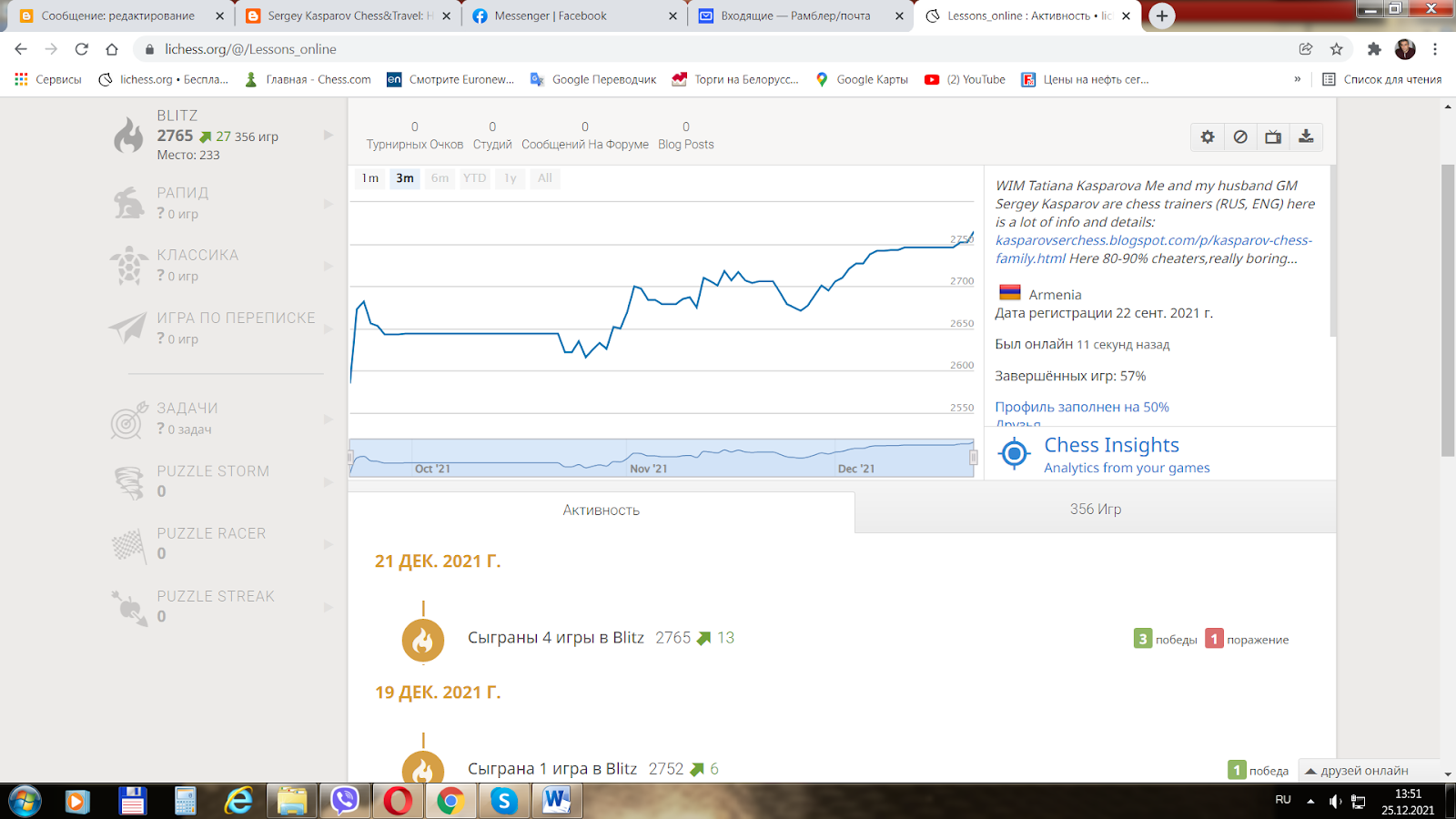The image size is (1456, 819).
Task: Switch to Сообщение: редактирование browser tab
Action: (120, 15)
